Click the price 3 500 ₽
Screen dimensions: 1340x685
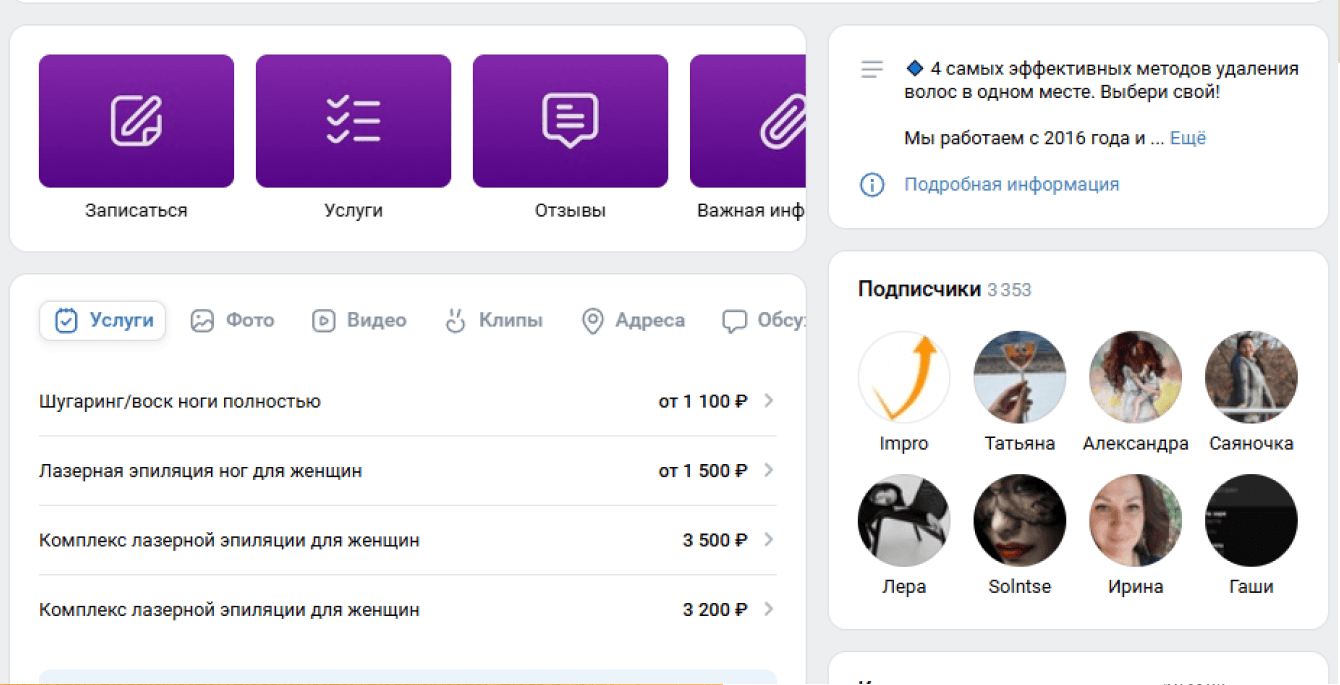[715, 541]
